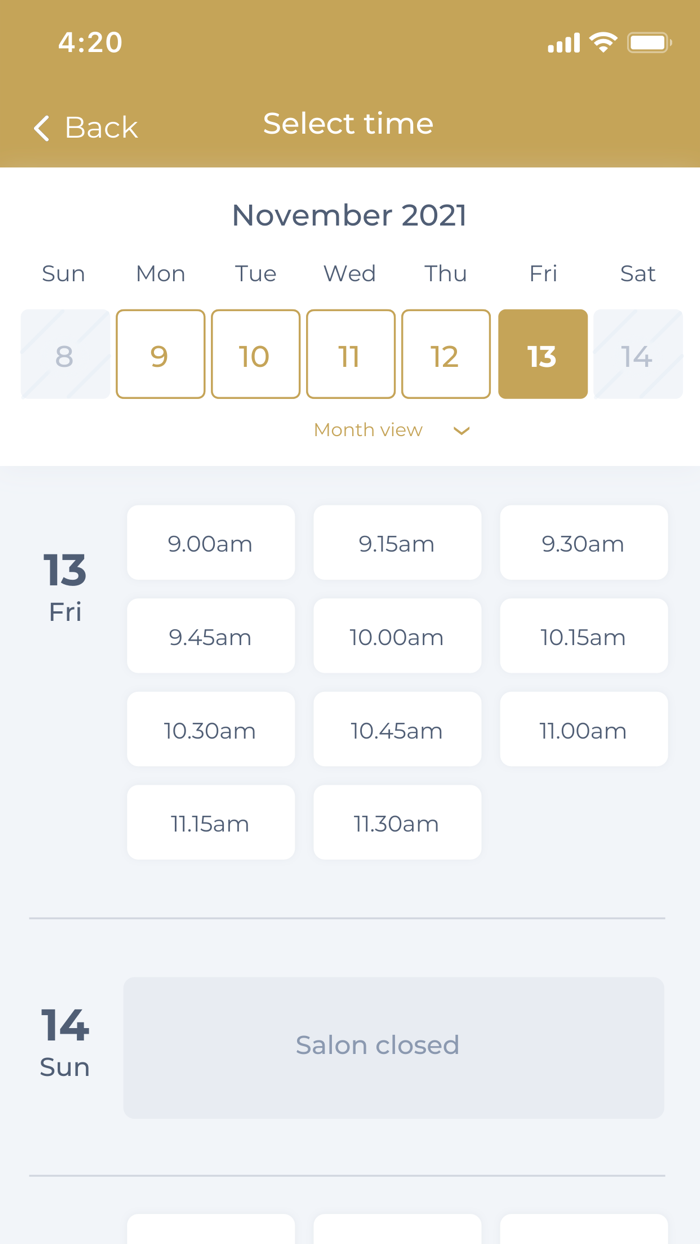Click the Month view chevron arrow
700x1244 pixels.
[x=461, y=430]
